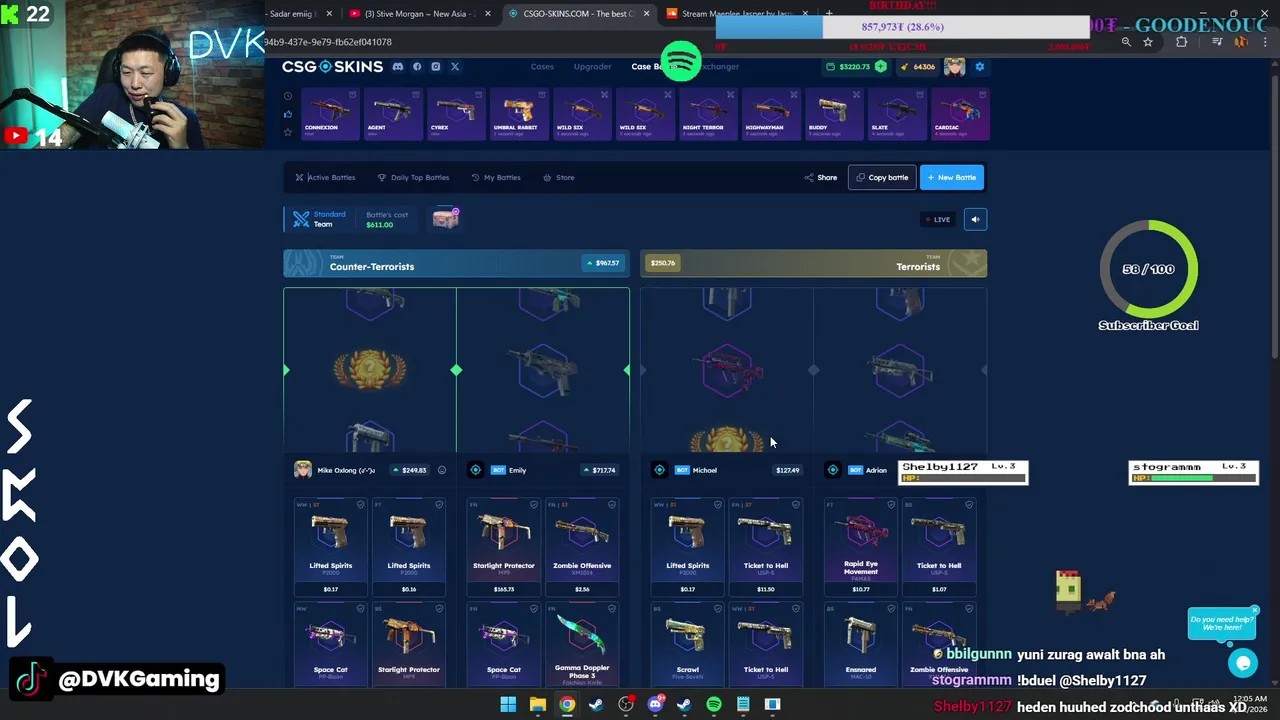The image size is (1280, 720).
Task: Open Google Chrome from taskbar
Action: pyautogui.click(x=567, y=705)
